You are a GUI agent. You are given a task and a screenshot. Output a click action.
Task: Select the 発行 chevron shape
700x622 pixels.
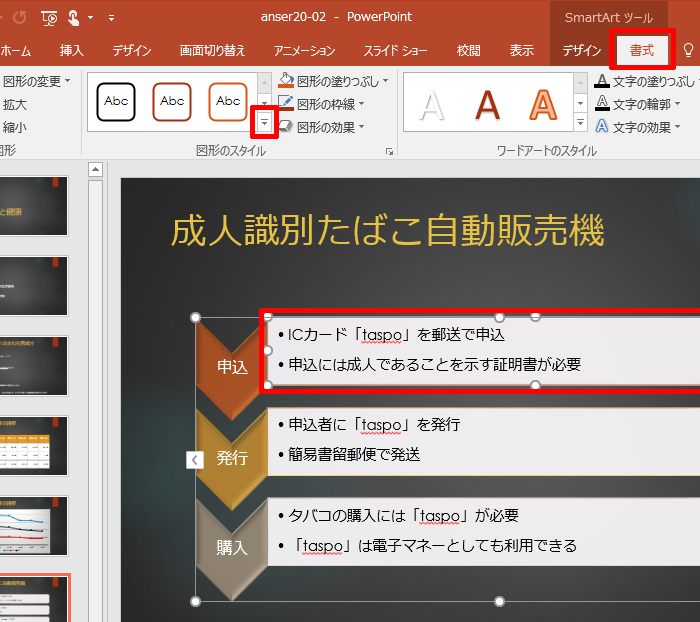[232, 458]
